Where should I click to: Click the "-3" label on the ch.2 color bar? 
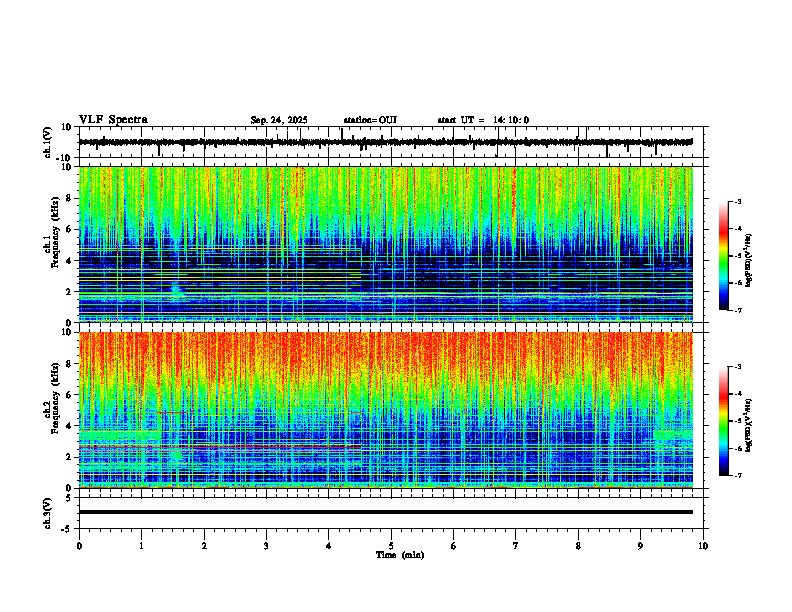[737, 367]
